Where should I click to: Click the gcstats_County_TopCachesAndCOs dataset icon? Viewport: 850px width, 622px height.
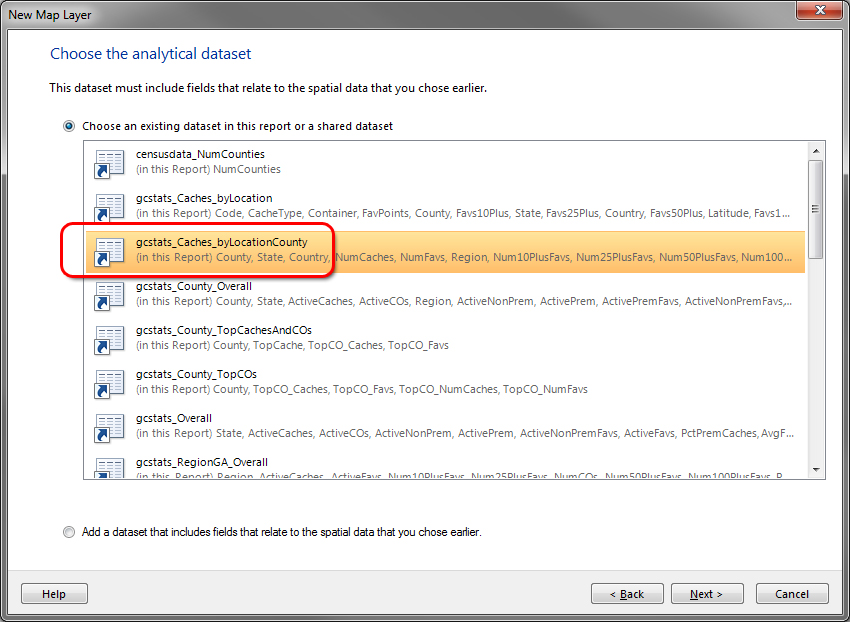(x=109, y=339)
